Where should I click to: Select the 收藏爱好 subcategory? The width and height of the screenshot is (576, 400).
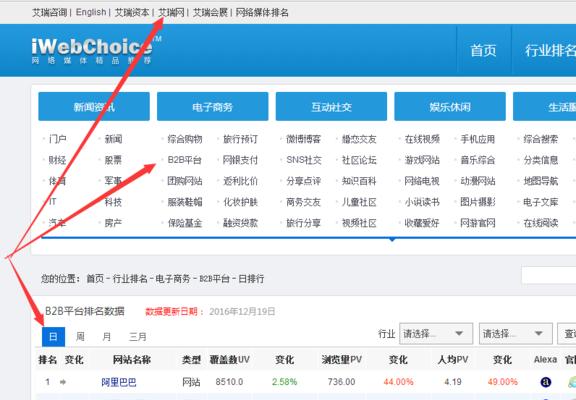(x=422, y=223)
